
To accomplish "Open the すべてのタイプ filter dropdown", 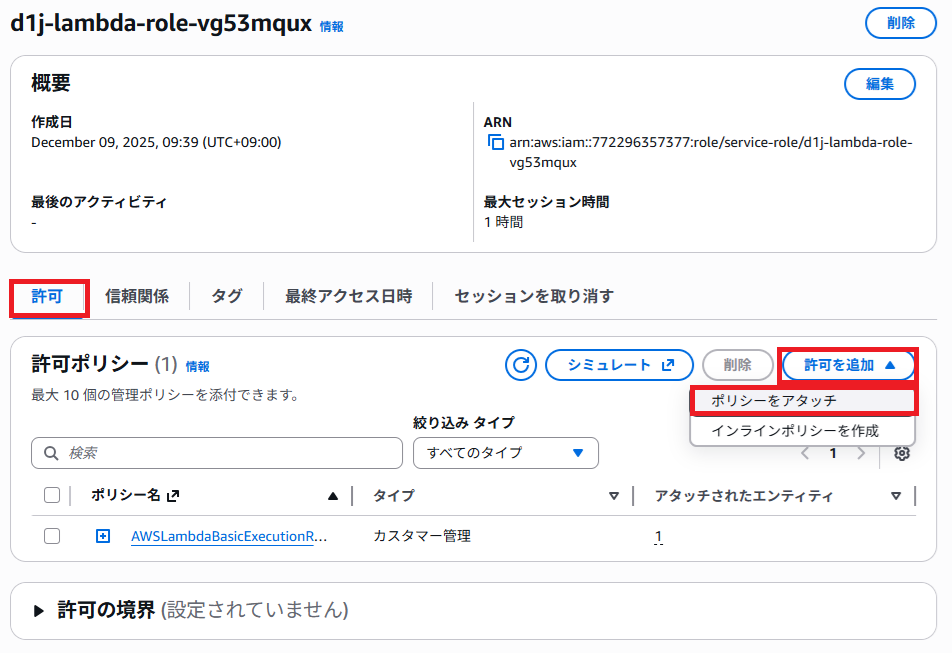I will click(505, 453).
